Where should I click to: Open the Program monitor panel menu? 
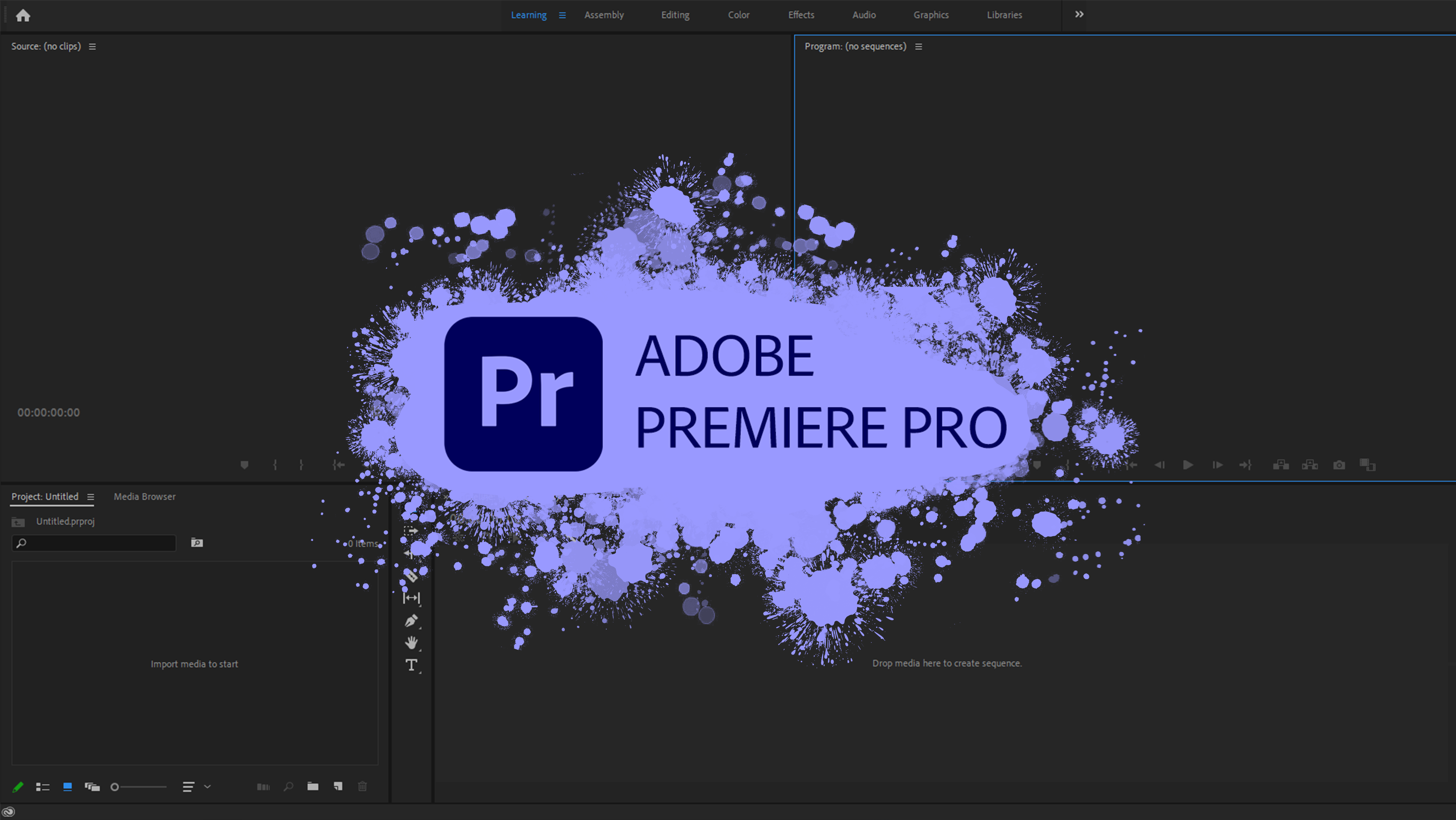point(918,47)
